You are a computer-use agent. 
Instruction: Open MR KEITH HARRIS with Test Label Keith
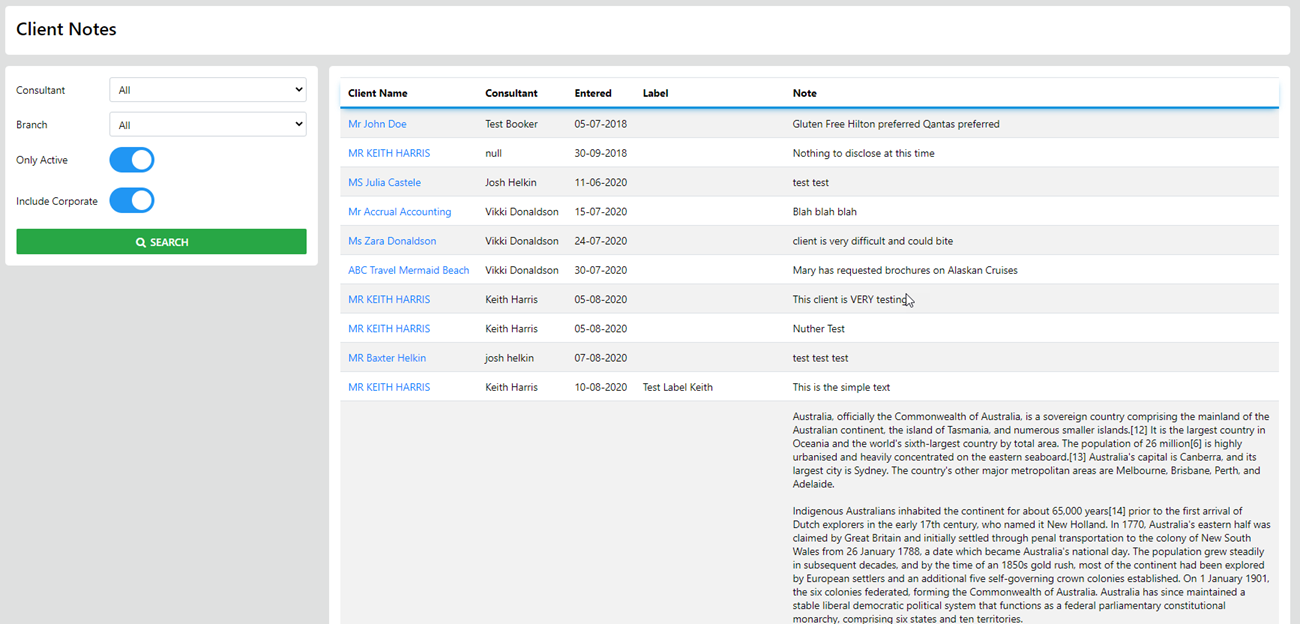tap(389, 387)
